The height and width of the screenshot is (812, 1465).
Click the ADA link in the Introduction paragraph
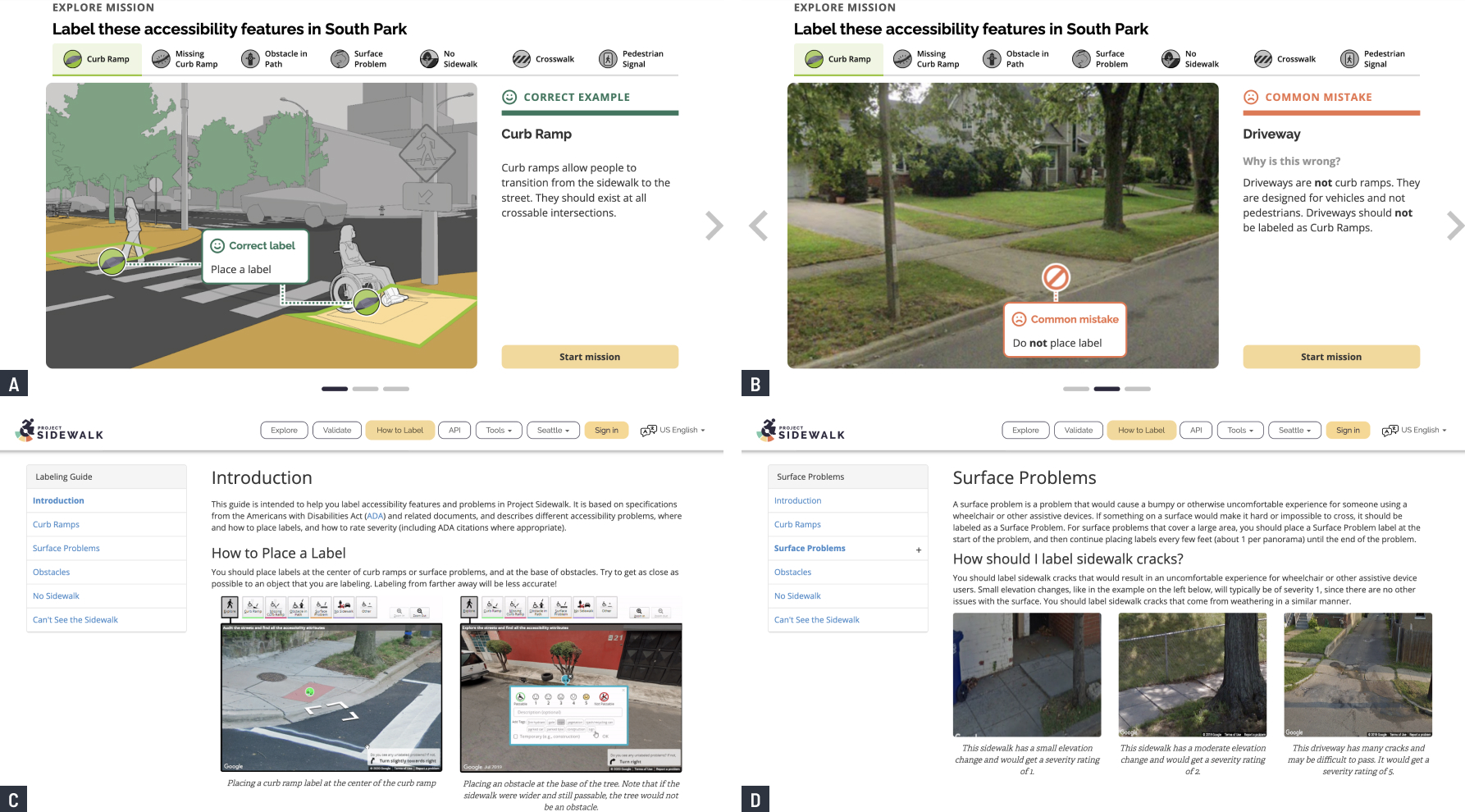point(375,516)
